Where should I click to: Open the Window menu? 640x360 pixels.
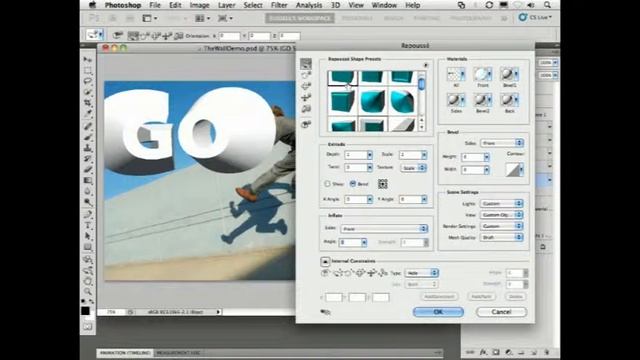coord(384,5)
